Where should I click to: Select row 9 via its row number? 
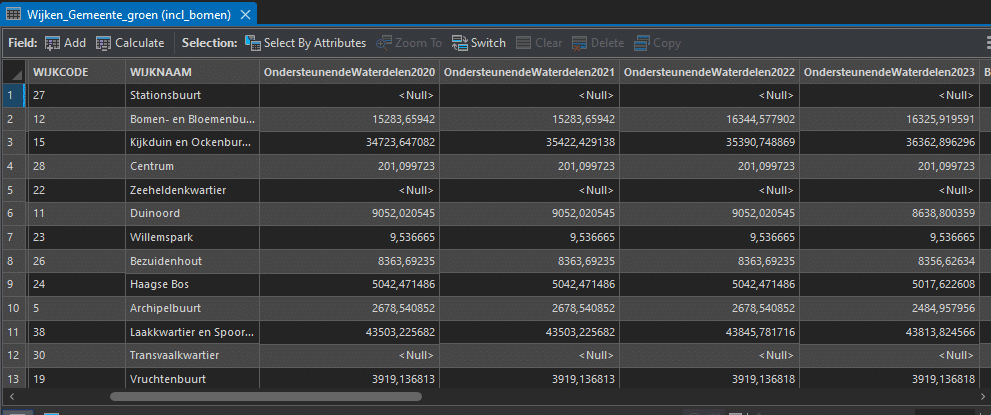click(12, 282)
